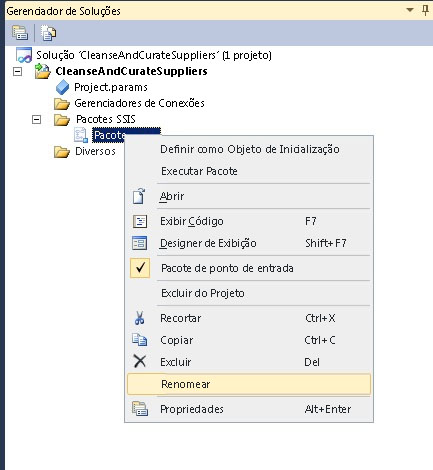
Task: Click the copy icon next to Copiar
Action: click(140, 340)
